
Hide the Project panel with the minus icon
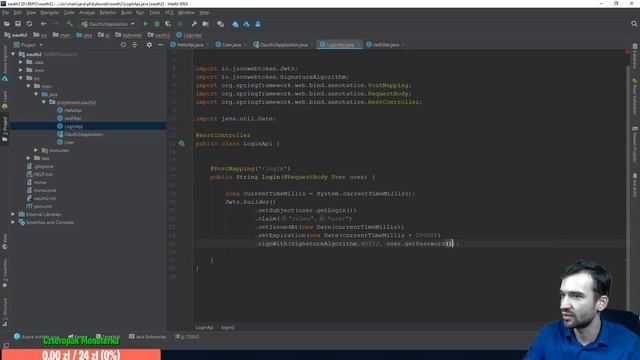(161, 44)
